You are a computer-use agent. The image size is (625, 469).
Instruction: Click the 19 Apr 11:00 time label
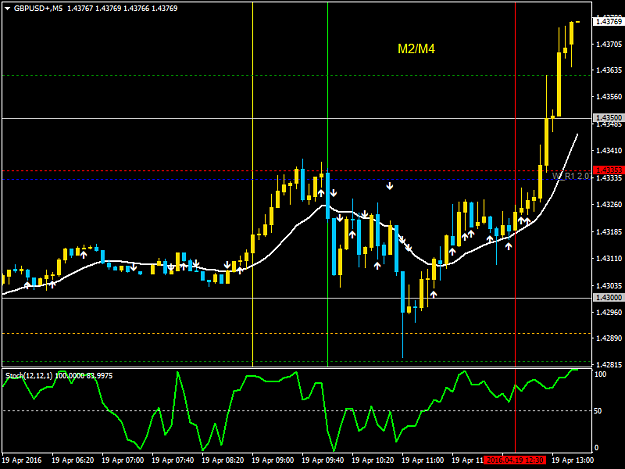(x=423, y=460)
